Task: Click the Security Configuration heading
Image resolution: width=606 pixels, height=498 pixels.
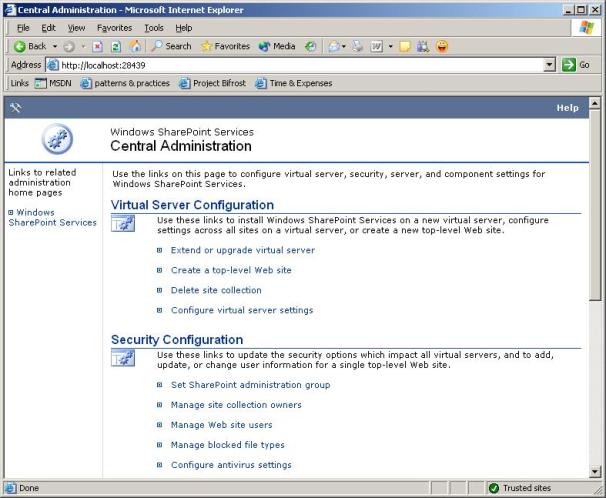Action: coord(177,340)
